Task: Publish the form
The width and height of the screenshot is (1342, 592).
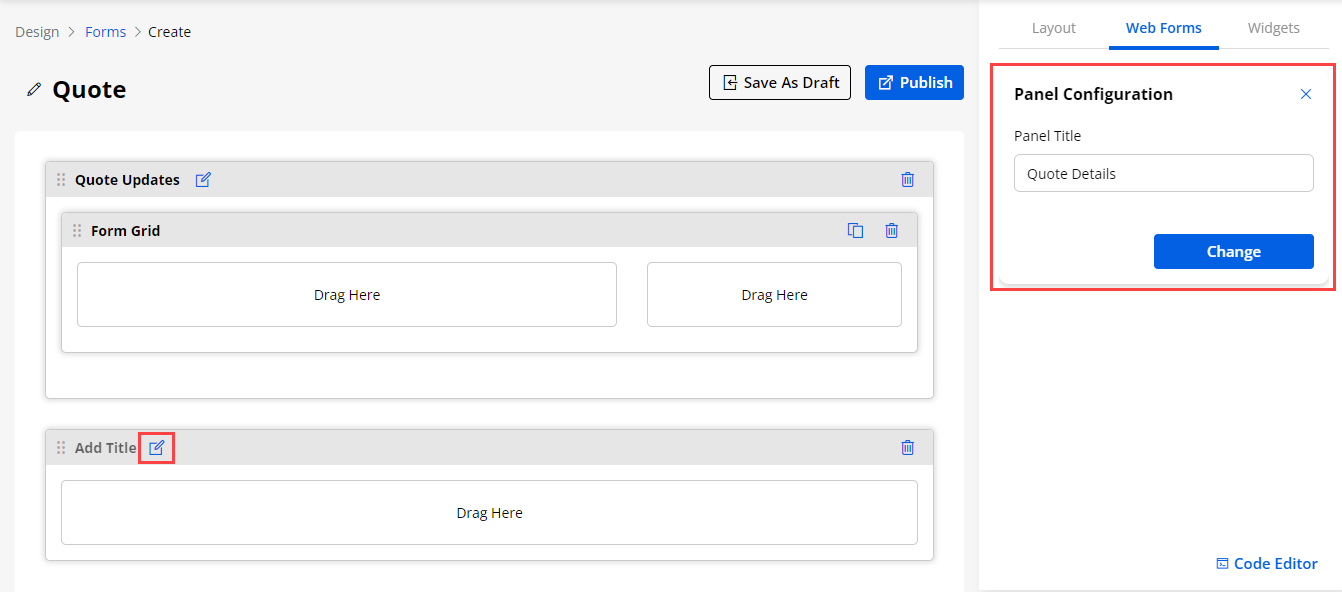Action: (x=914, y=83)
